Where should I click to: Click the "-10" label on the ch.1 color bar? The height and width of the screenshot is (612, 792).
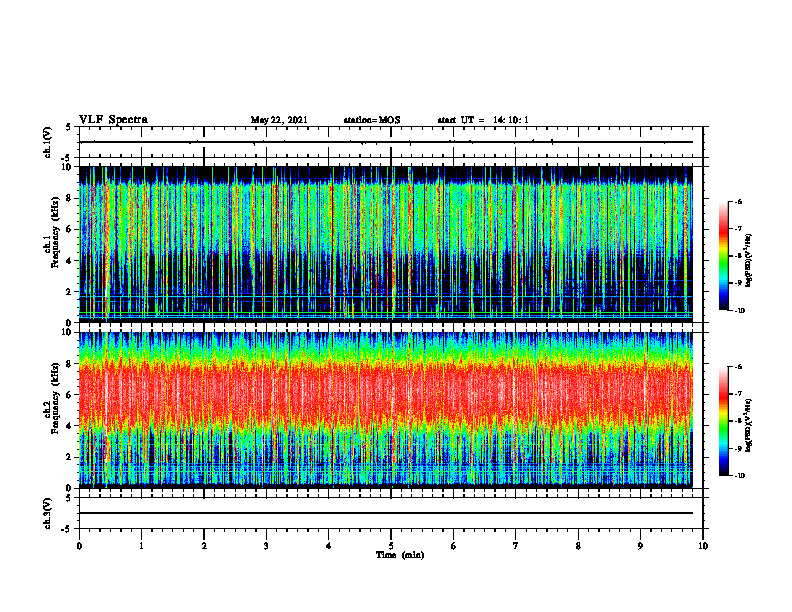740,311
